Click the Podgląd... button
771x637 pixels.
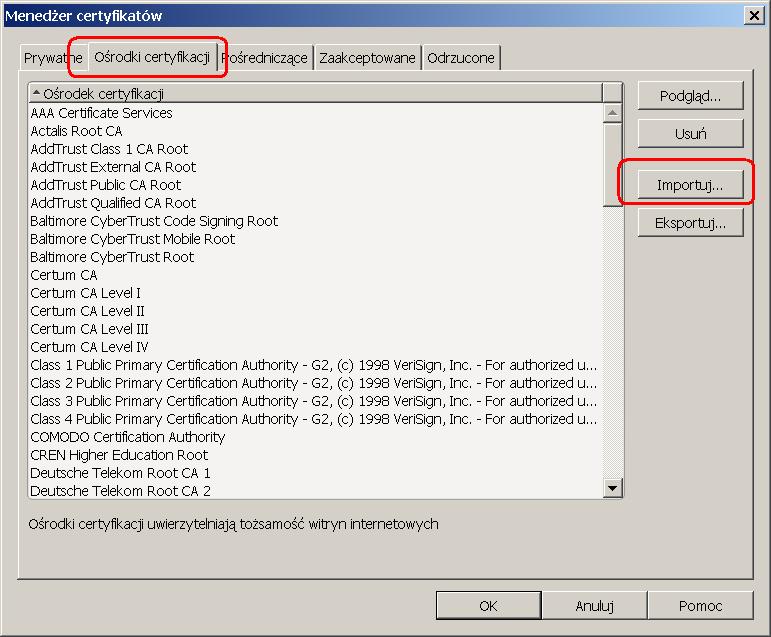(x=690, y=96)
